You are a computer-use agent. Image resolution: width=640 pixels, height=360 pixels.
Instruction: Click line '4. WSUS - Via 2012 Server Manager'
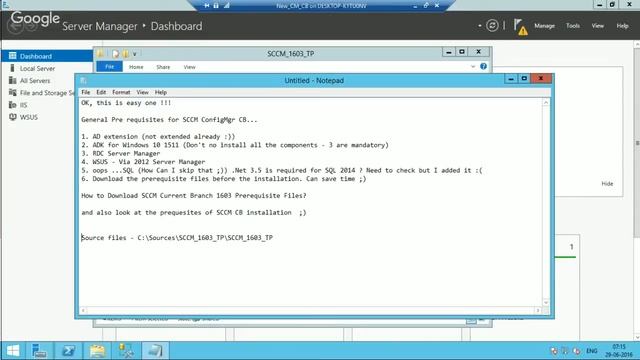click(143, 162)
